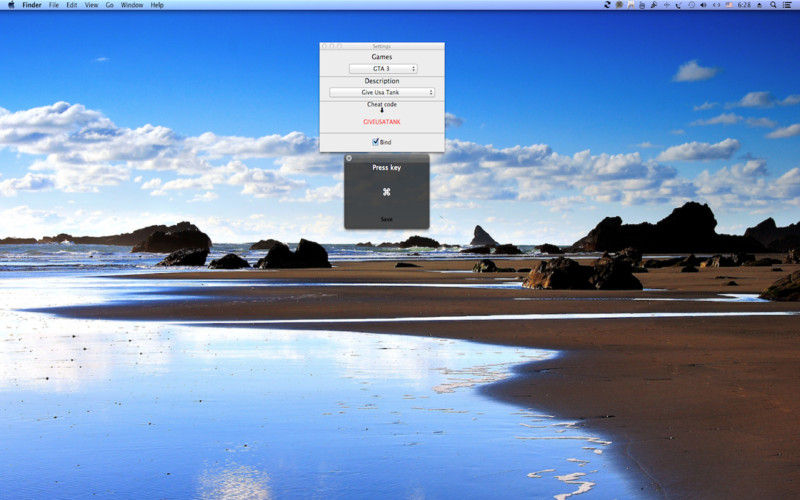This screenshot has width=800, height=500.
Task: Open the Apple menu
Action: tap(11, 5)
